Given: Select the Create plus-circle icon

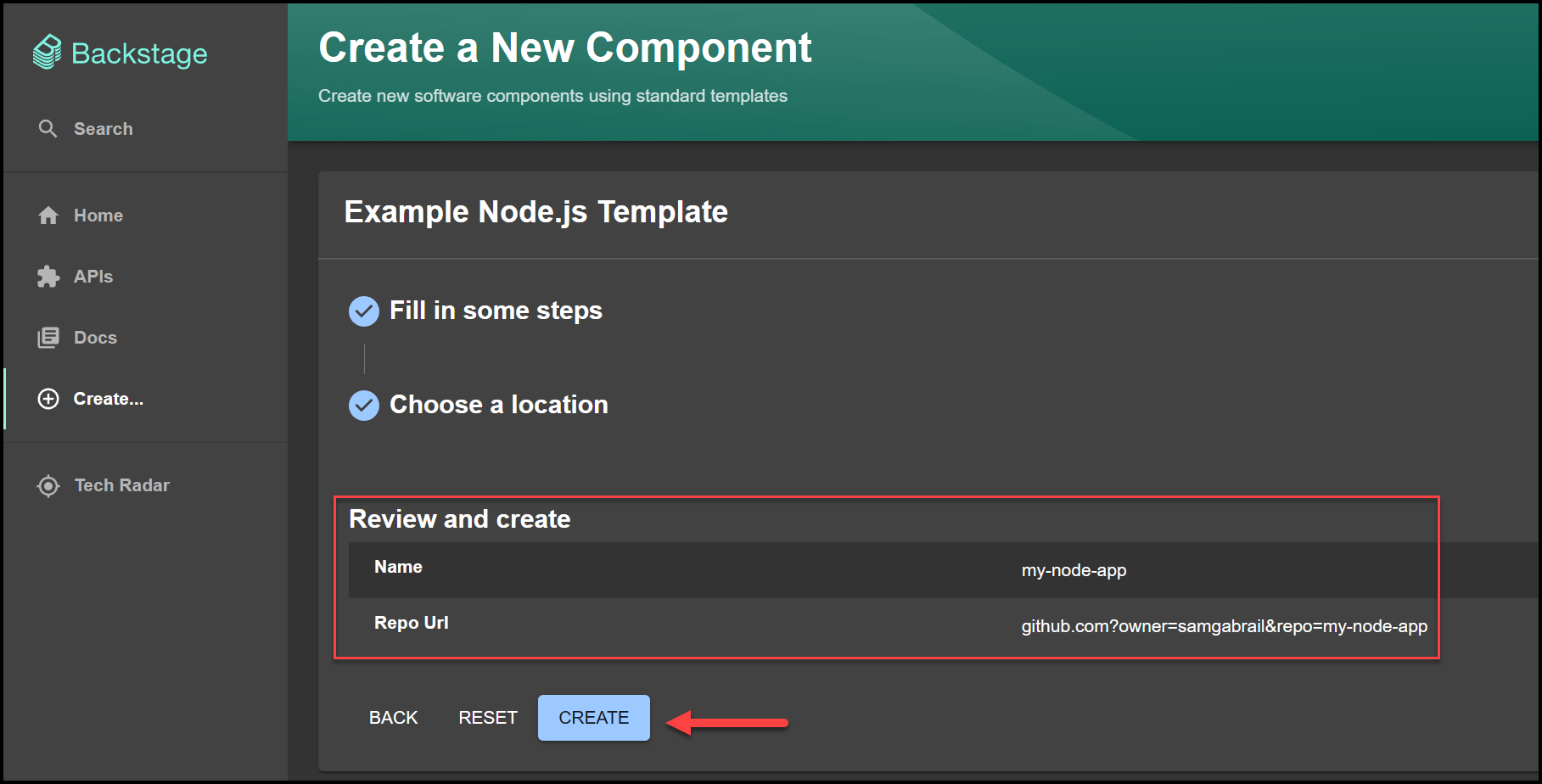Looking at the screenshot, I should coord(48,398).
